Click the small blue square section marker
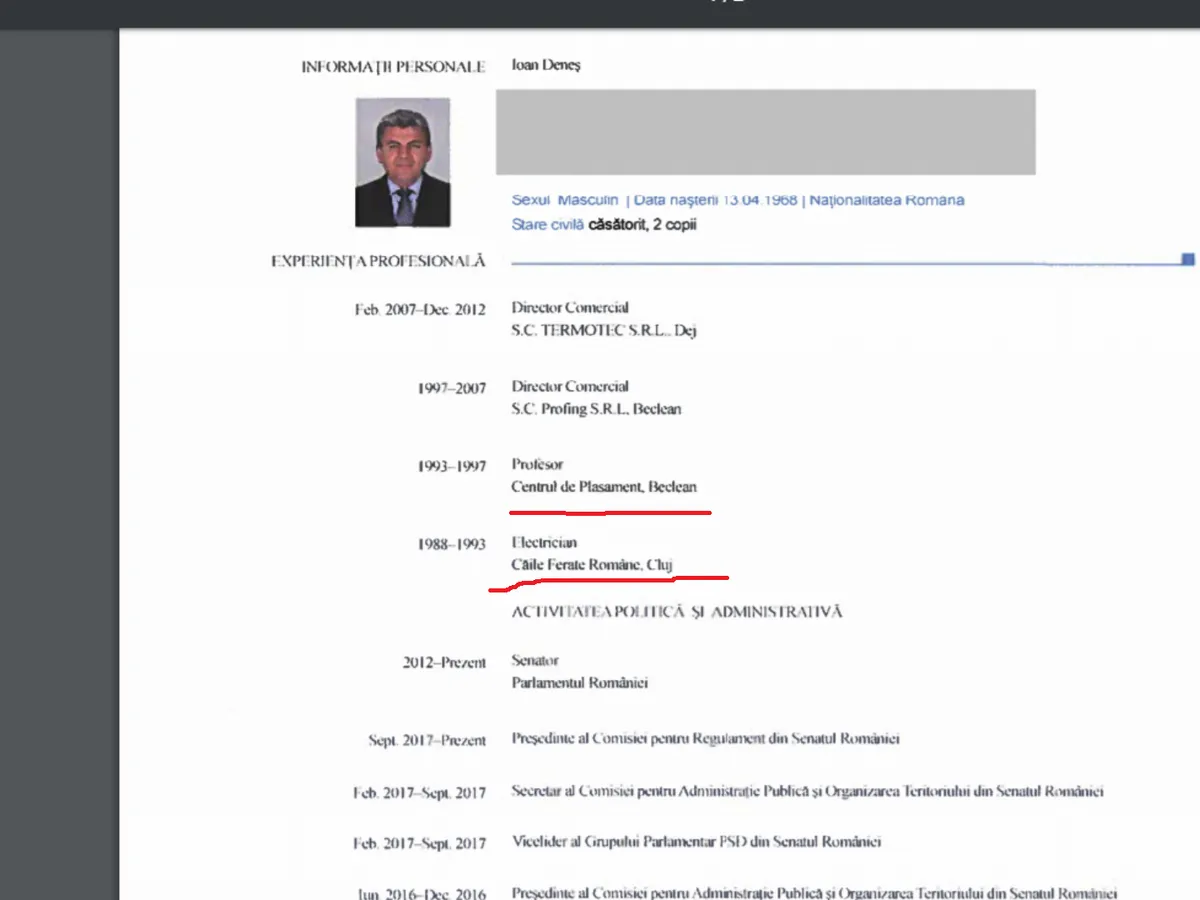Viewport: 1200px width, 900px height. pyautogui.click(x=1188, y=259)
